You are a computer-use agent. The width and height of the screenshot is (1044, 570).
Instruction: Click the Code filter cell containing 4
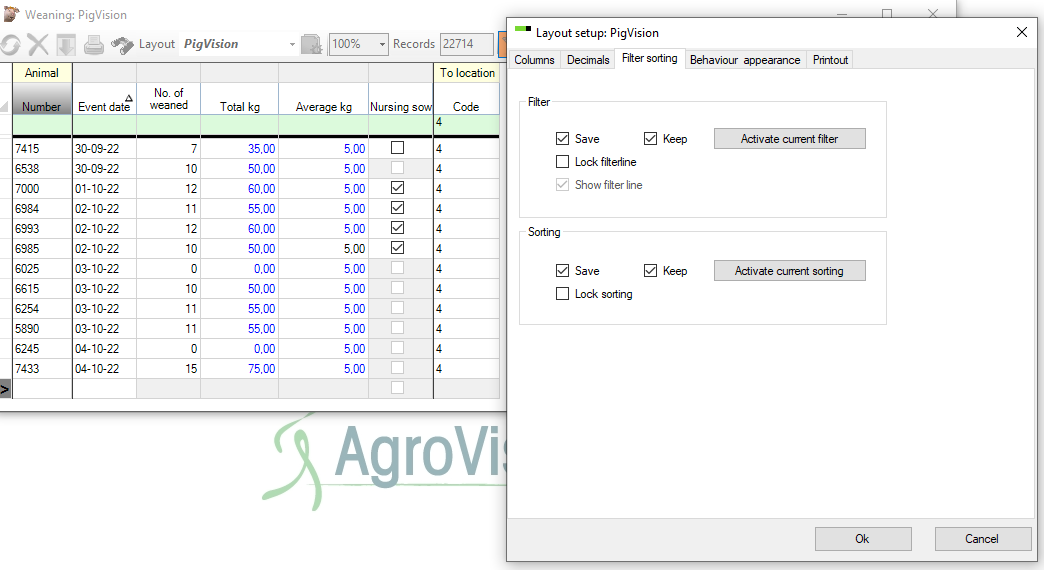[466, 125]
